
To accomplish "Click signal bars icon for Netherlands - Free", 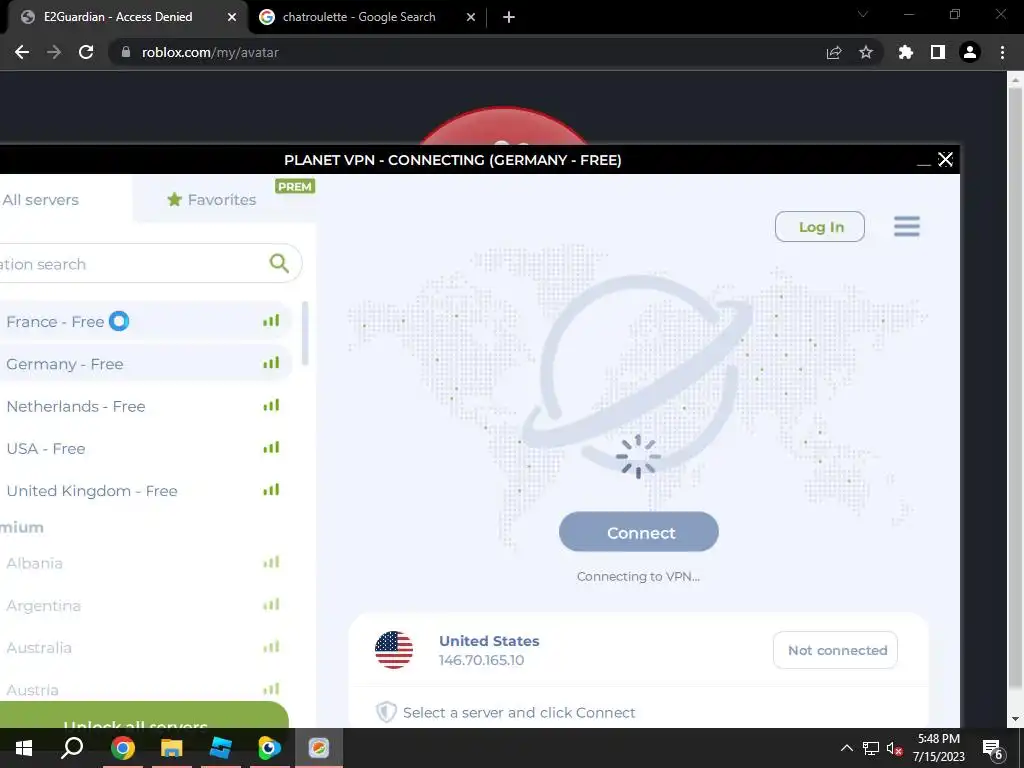I will 271,406.
